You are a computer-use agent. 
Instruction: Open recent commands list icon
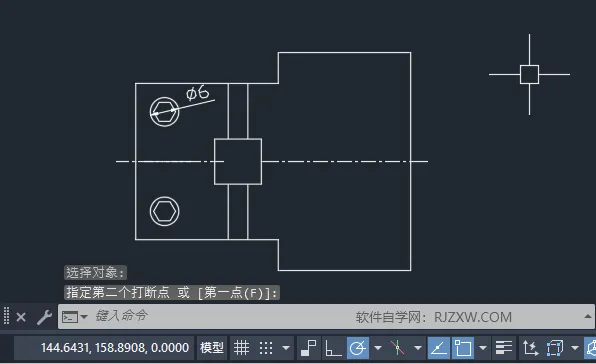click(x=74, y=317)
